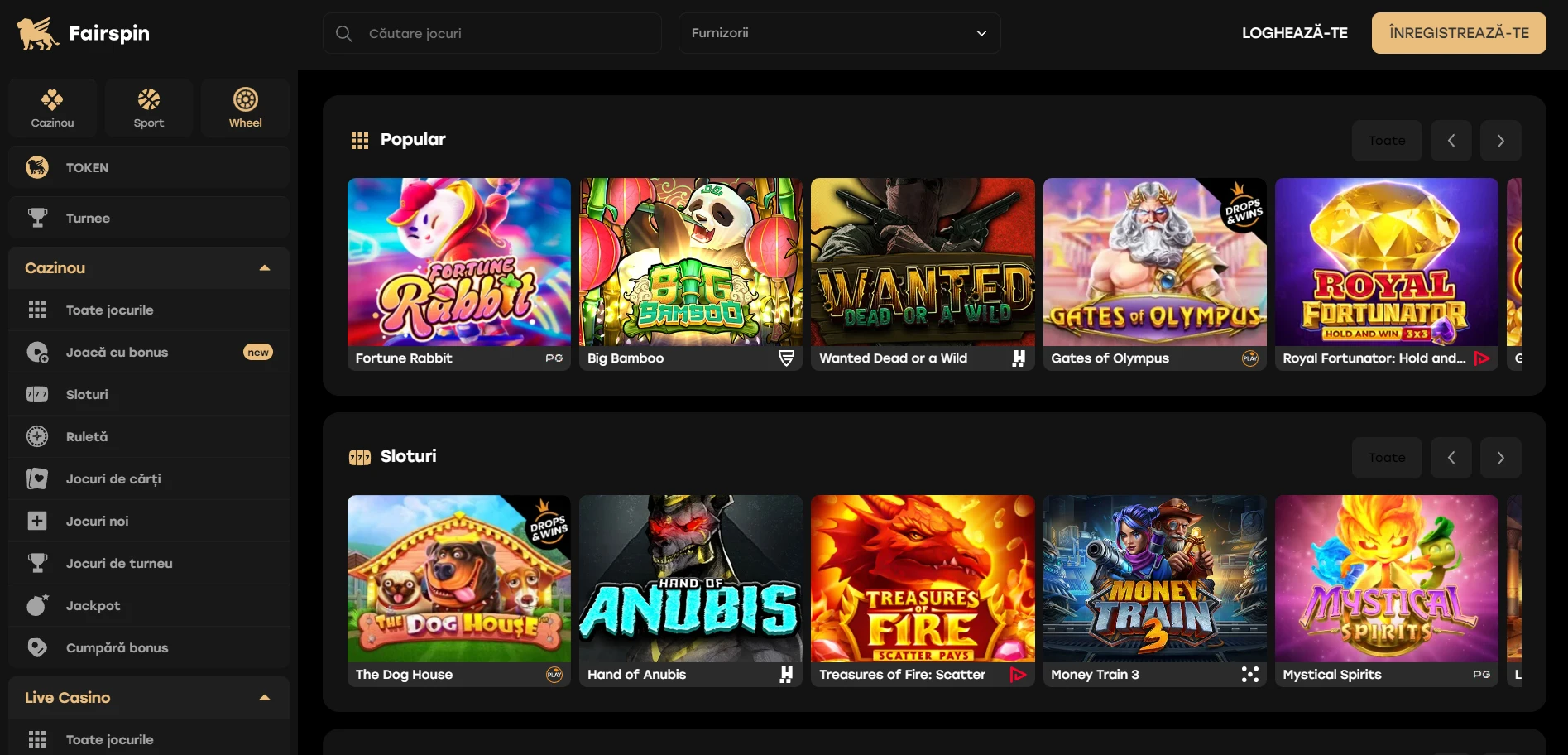Select Toate jocurile under Cazinou

(x=149, y=310)
